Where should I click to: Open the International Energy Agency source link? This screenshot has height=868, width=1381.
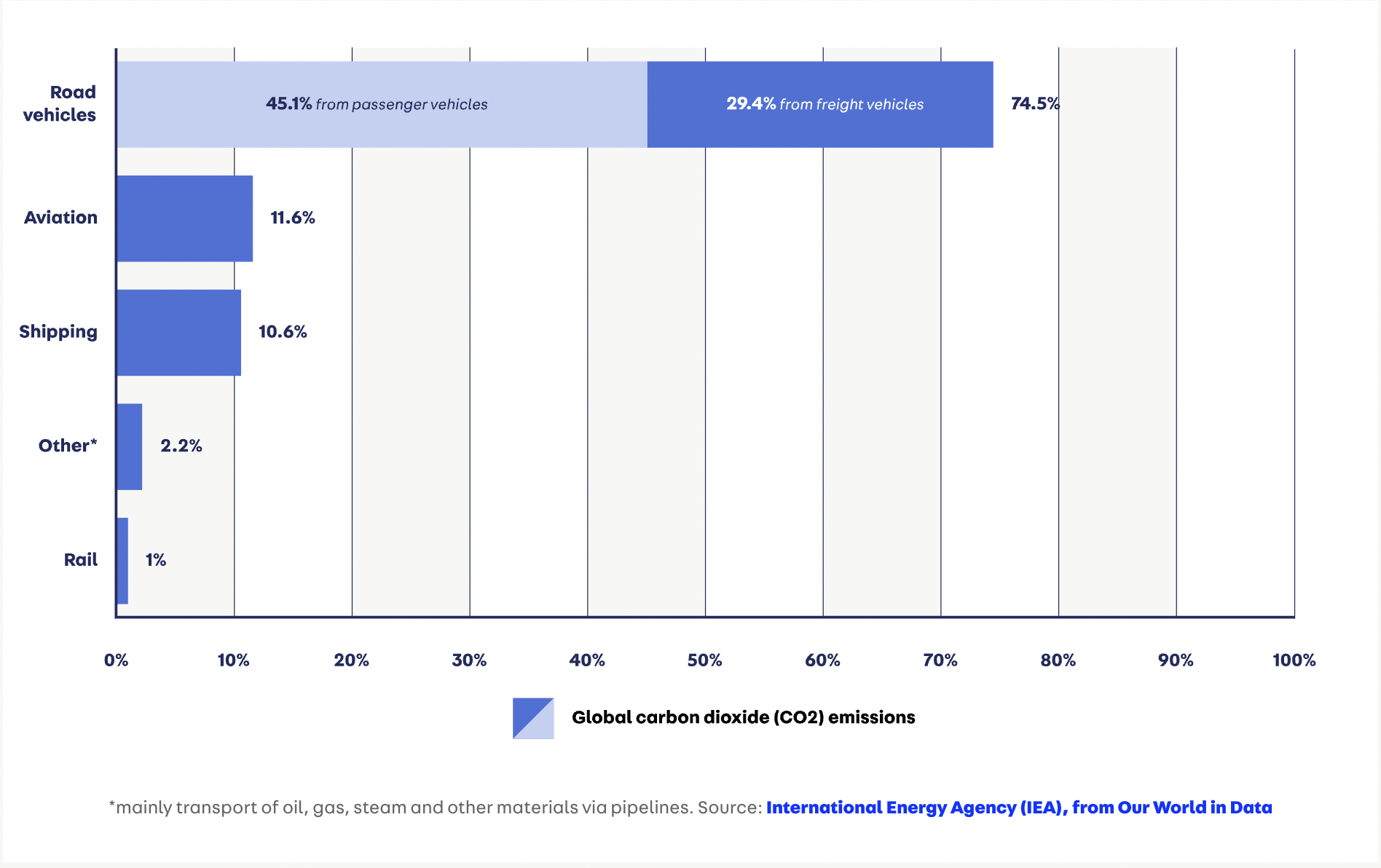pos(1018,808)
